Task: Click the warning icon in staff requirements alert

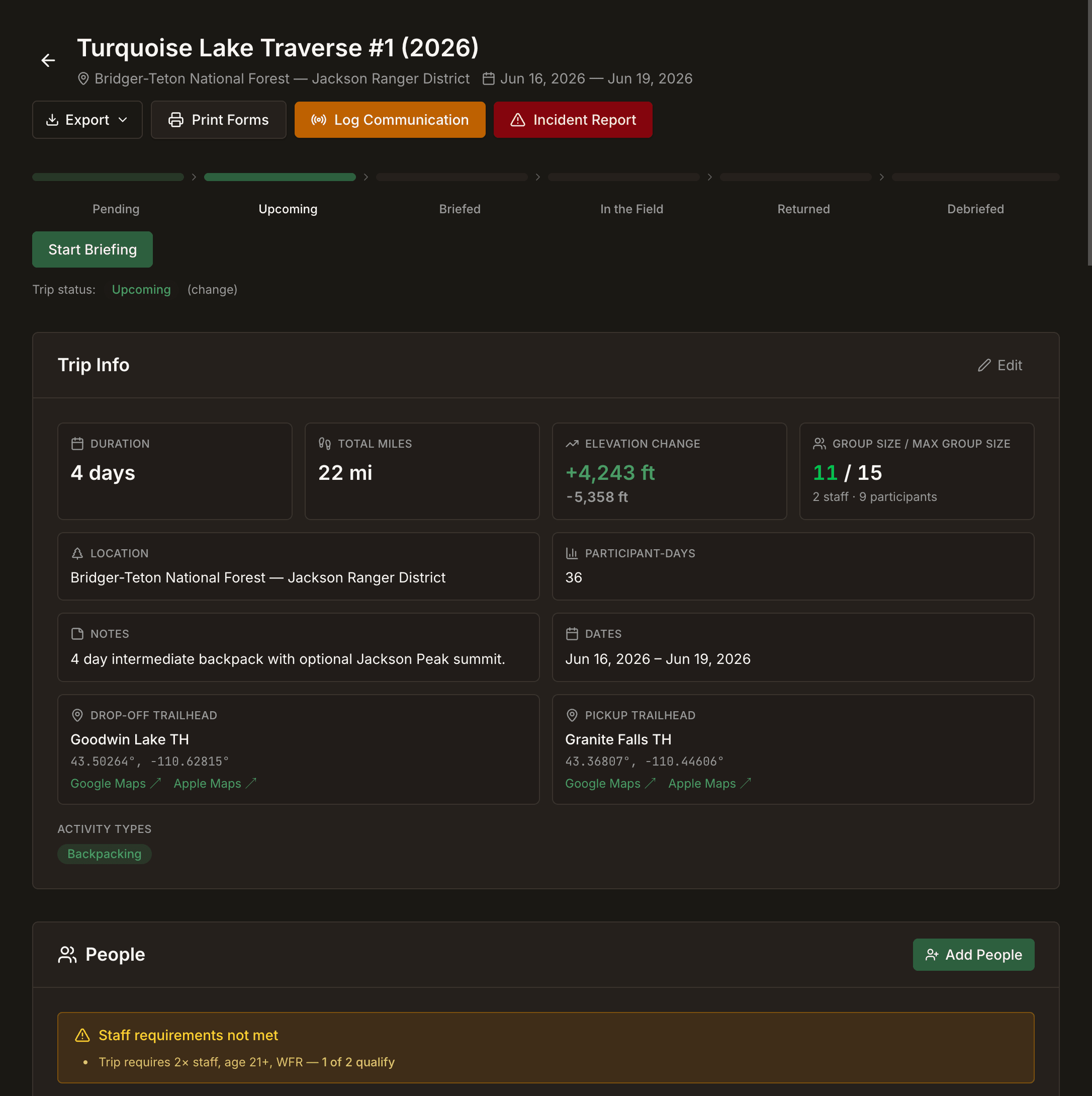Action: (x=83, y=1035)
